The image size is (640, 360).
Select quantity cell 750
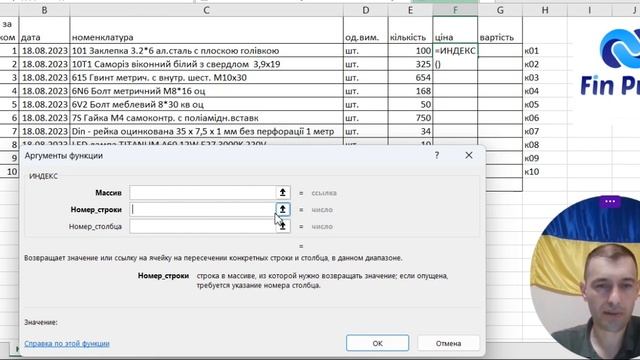pyautogui.click(x=410, y=118)
